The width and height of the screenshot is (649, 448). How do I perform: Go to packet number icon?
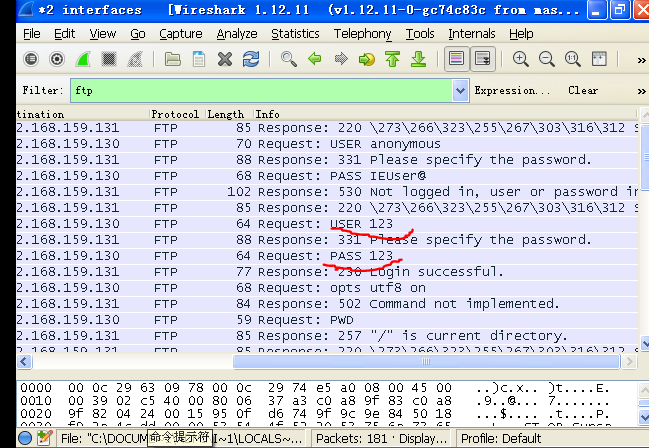click(367, 59)
